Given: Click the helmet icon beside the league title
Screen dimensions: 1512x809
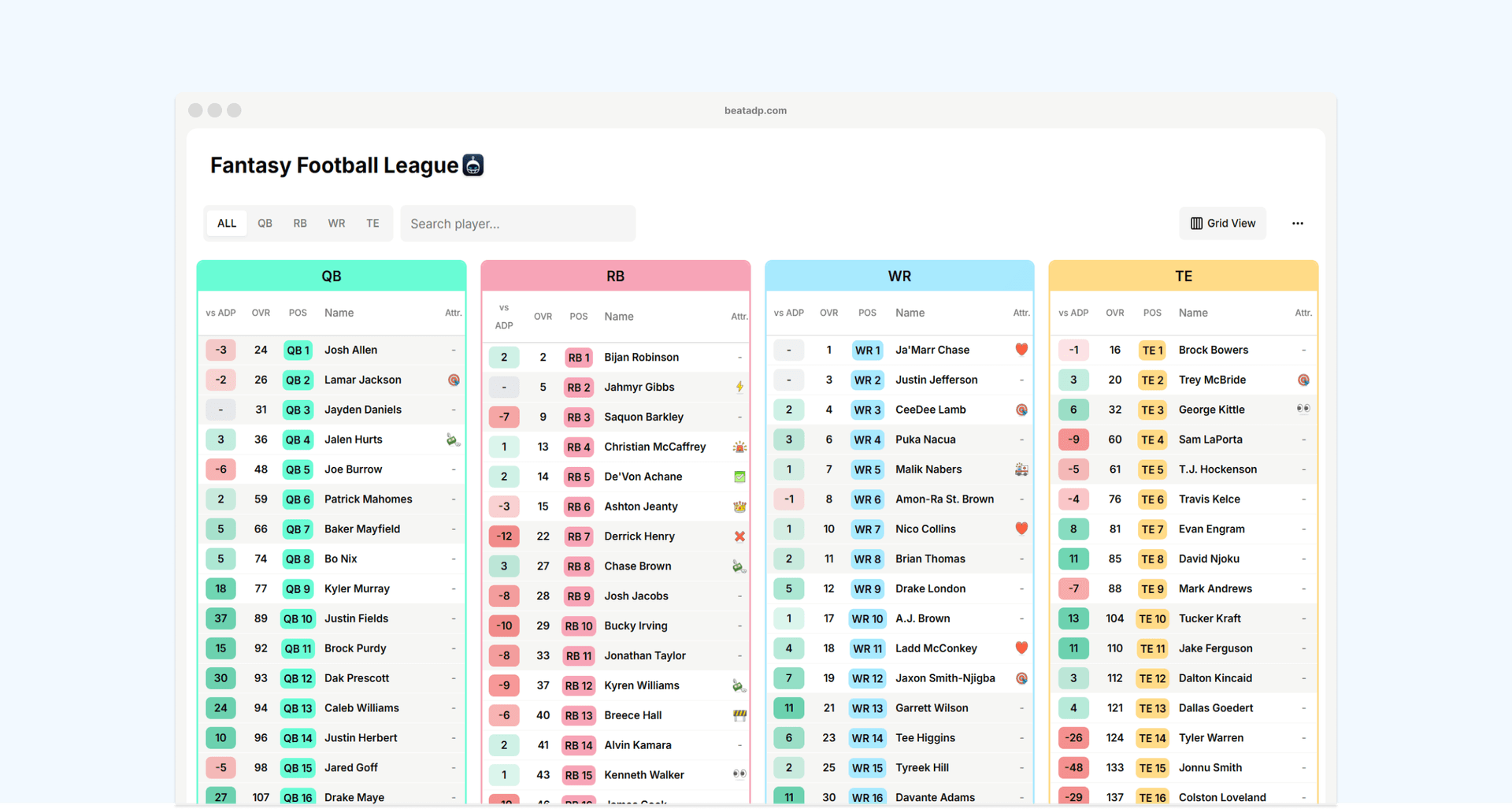Looking at the screenshot, I should 472,165.
